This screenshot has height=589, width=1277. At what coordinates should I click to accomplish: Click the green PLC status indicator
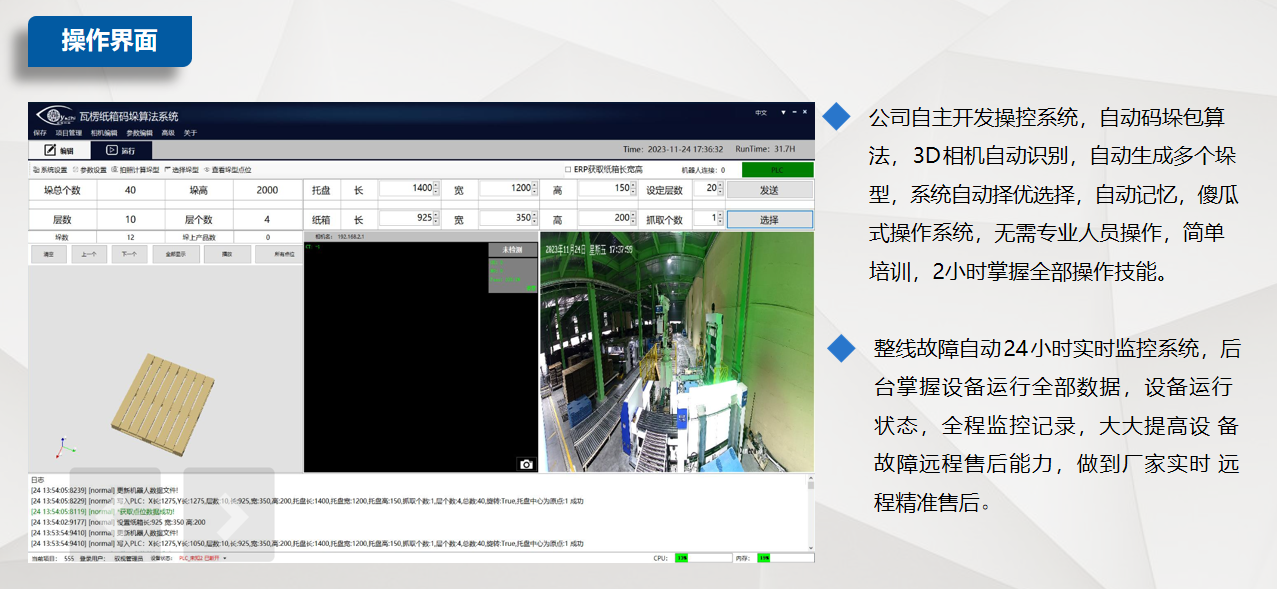(777, 170)
